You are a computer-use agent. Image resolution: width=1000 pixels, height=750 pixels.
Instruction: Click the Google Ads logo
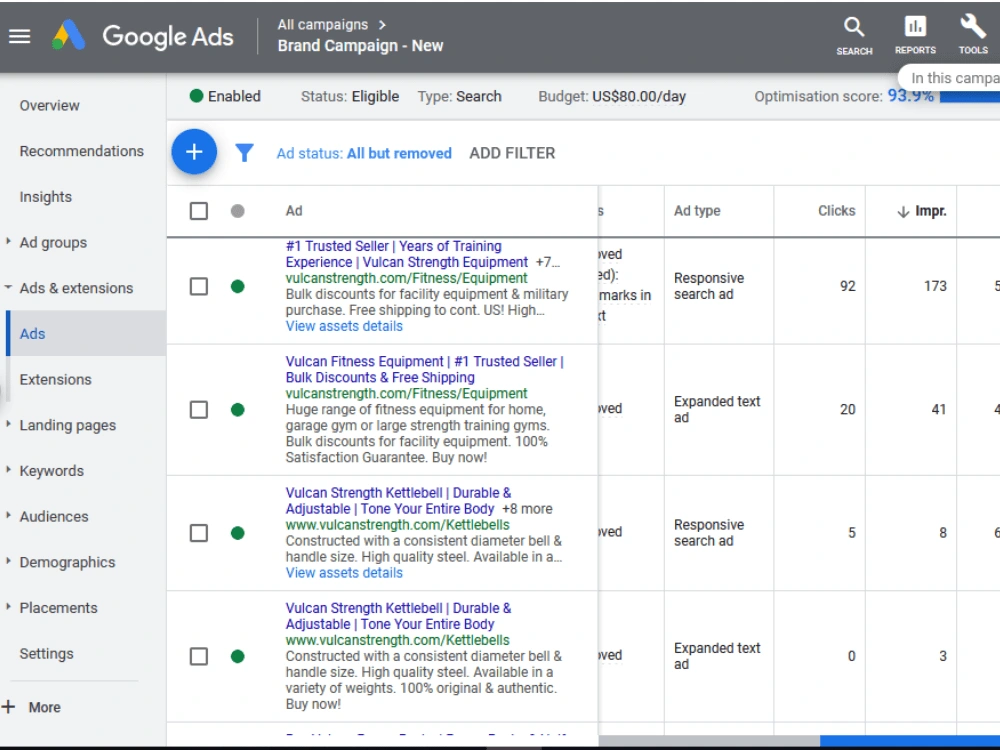click(142, 36)
